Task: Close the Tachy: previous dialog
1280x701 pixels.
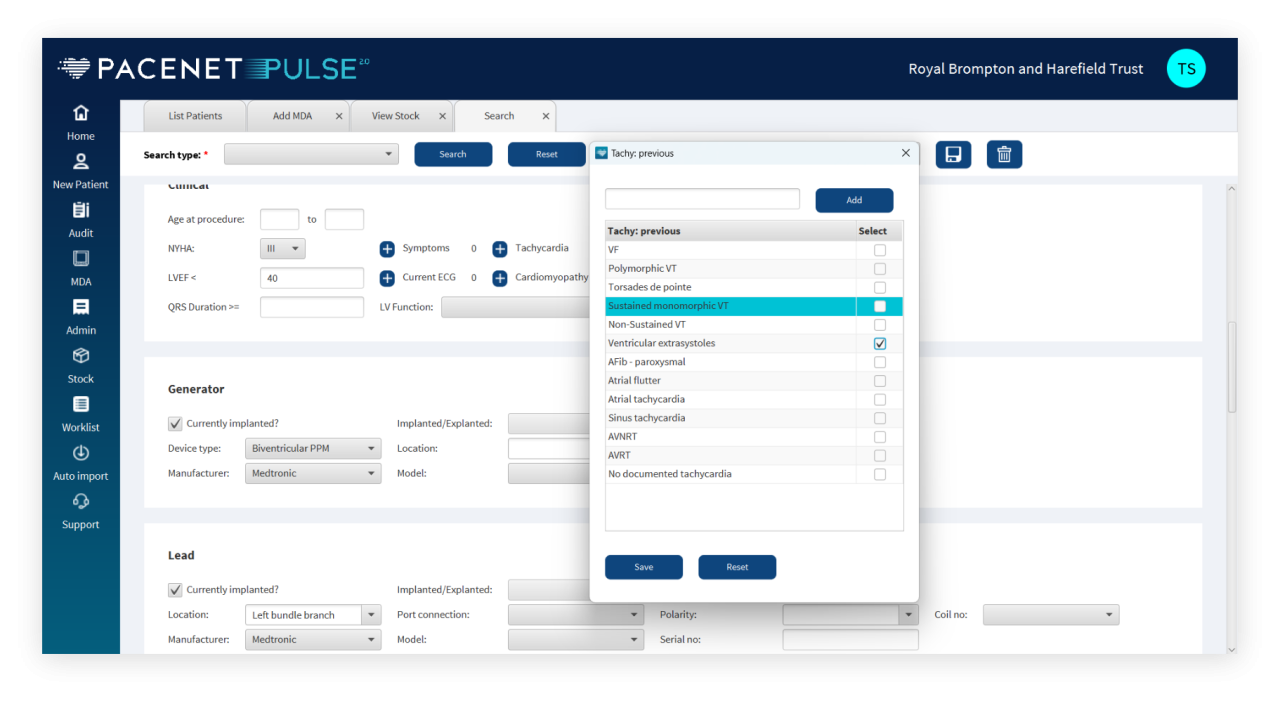Action: [x=906, y=153]
